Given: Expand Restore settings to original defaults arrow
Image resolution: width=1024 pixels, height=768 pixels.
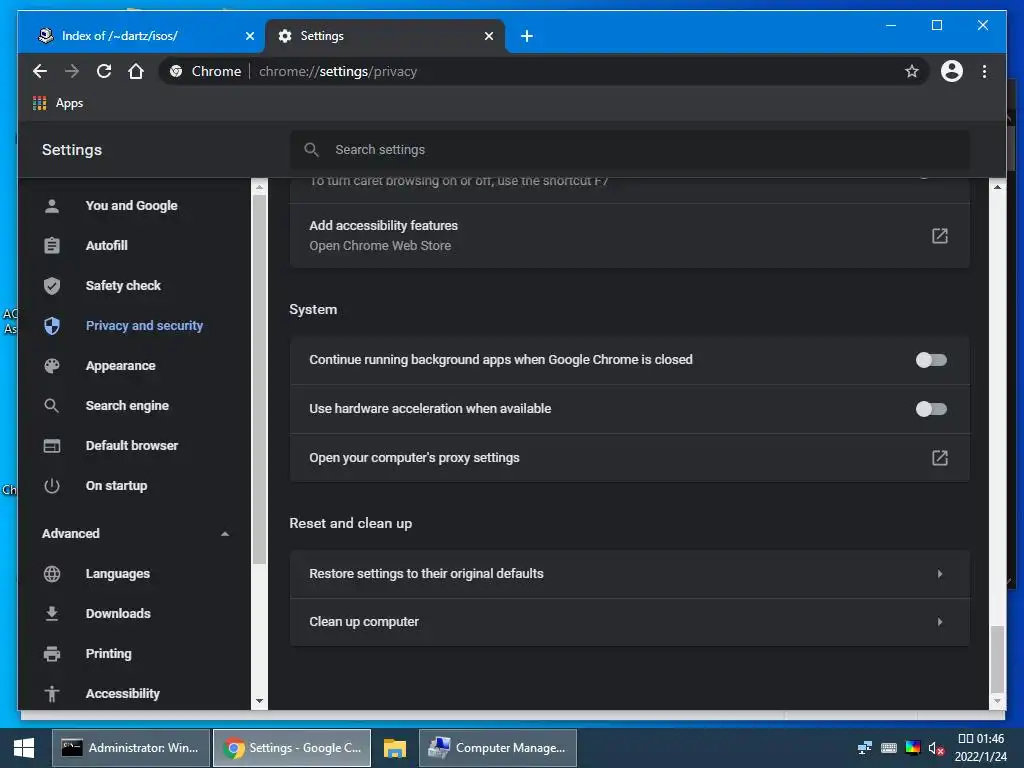Looking at the screenshot, I should [x=940, y=573].
